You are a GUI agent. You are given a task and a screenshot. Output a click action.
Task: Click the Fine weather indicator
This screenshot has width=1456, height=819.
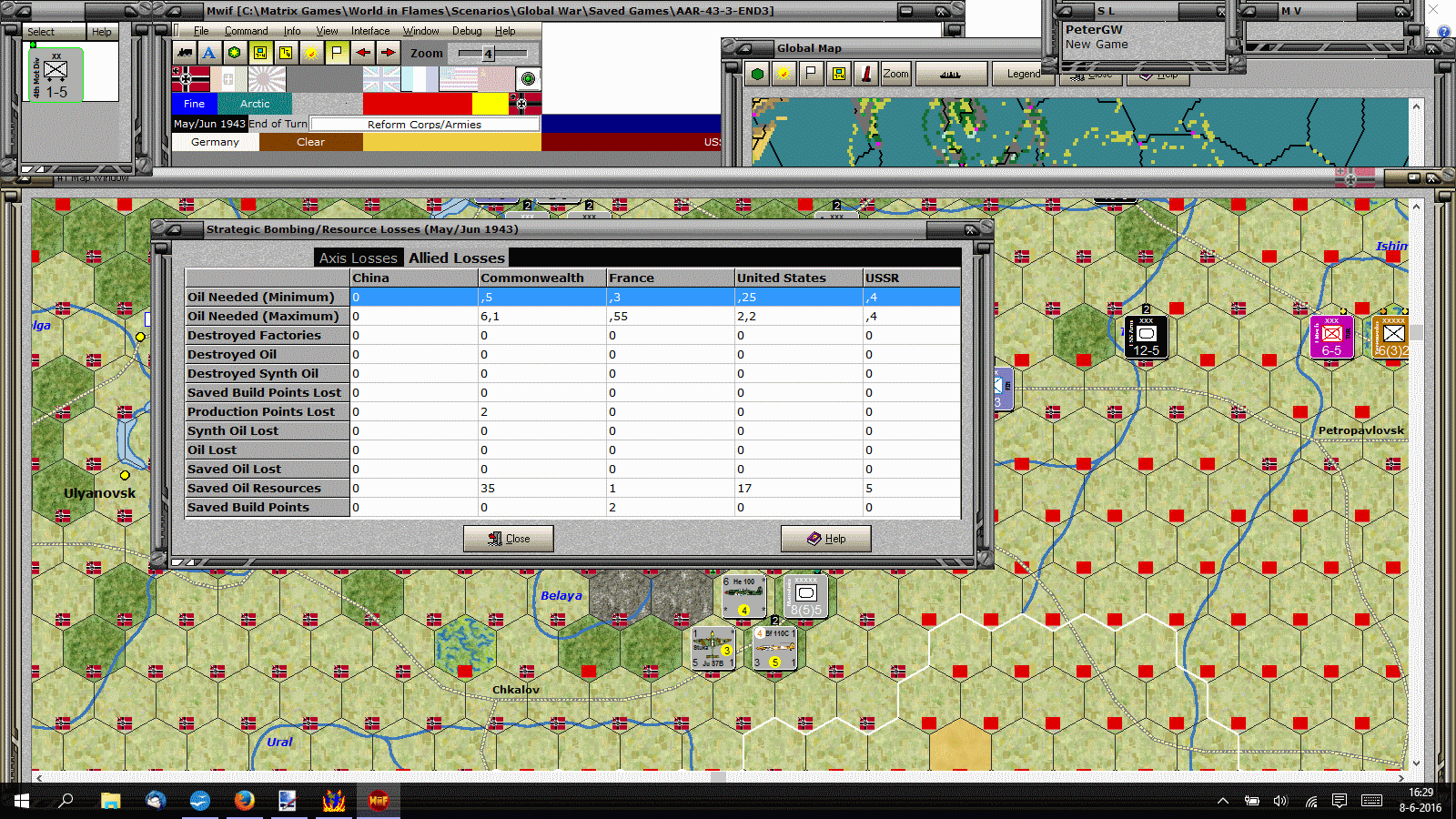click(195, 104)
